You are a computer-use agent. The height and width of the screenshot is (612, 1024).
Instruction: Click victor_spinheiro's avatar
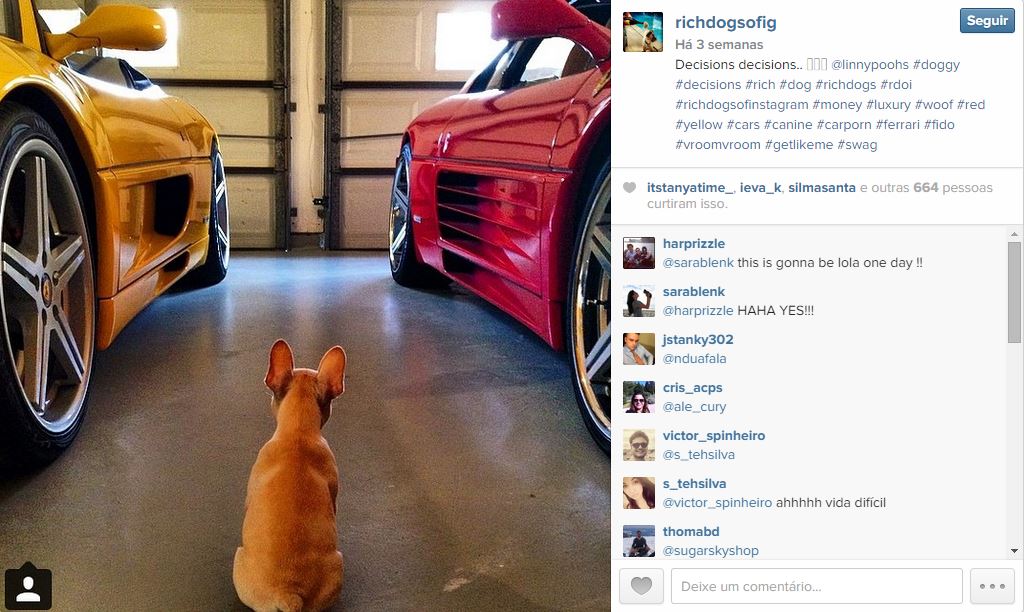click(x=639, y=445)
